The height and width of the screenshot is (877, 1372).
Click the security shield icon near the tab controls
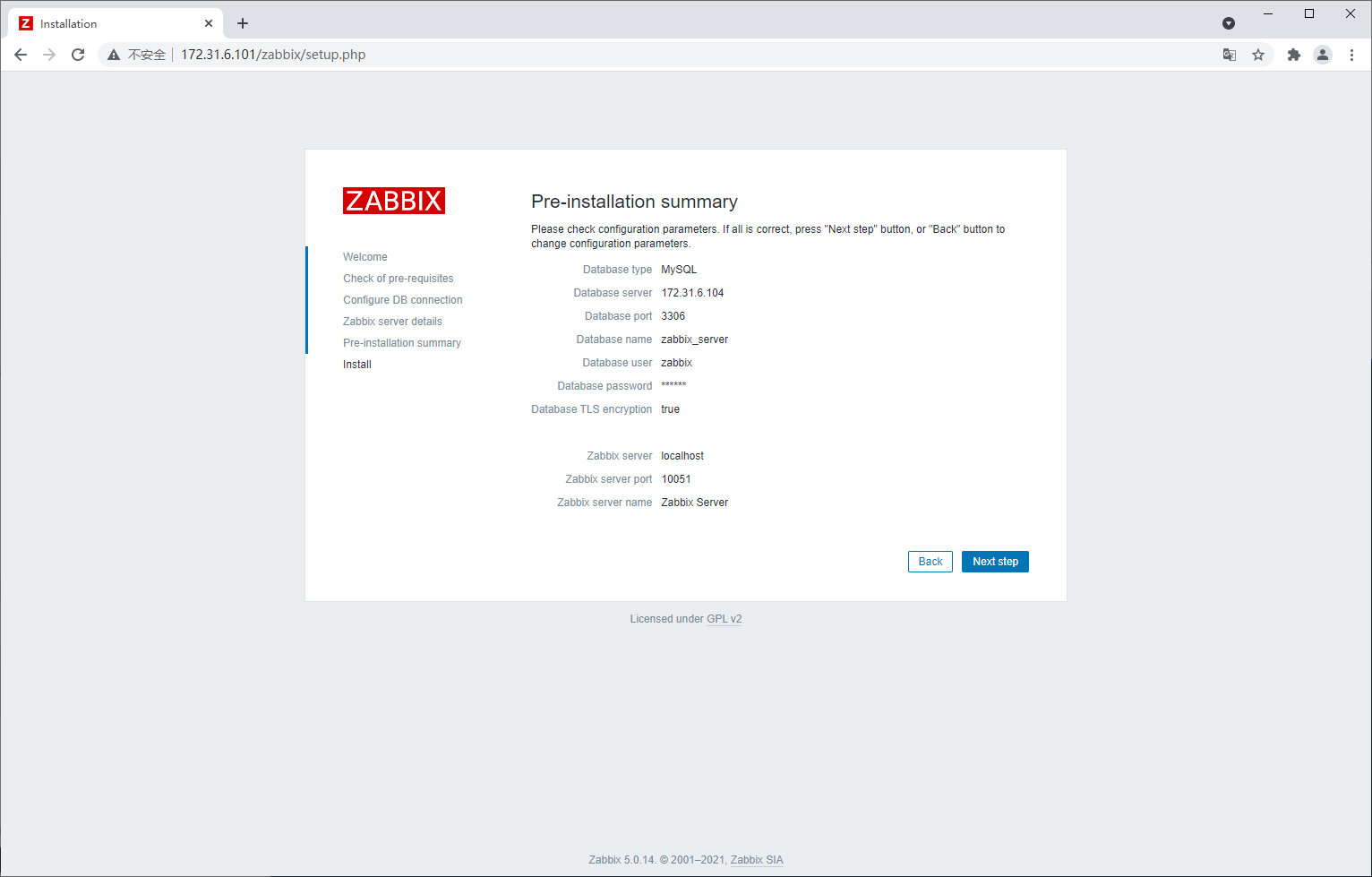coord(1229,22)
